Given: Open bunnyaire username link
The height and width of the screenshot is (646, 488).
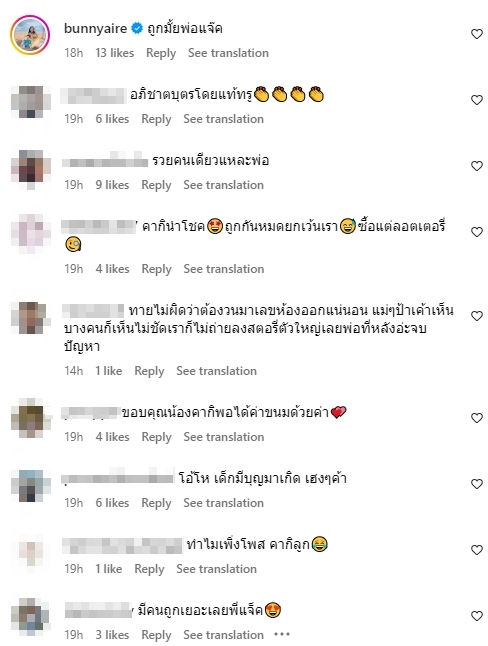Looking at the screenshot, I should [x=95, y=28].
